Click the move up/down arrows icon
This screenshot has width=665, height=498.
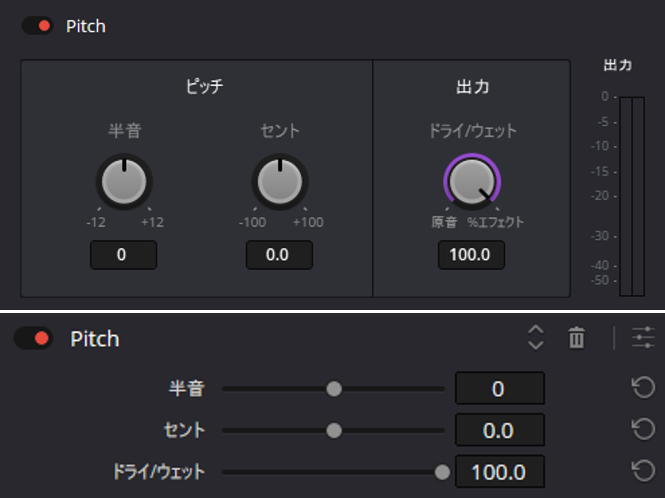536,338
